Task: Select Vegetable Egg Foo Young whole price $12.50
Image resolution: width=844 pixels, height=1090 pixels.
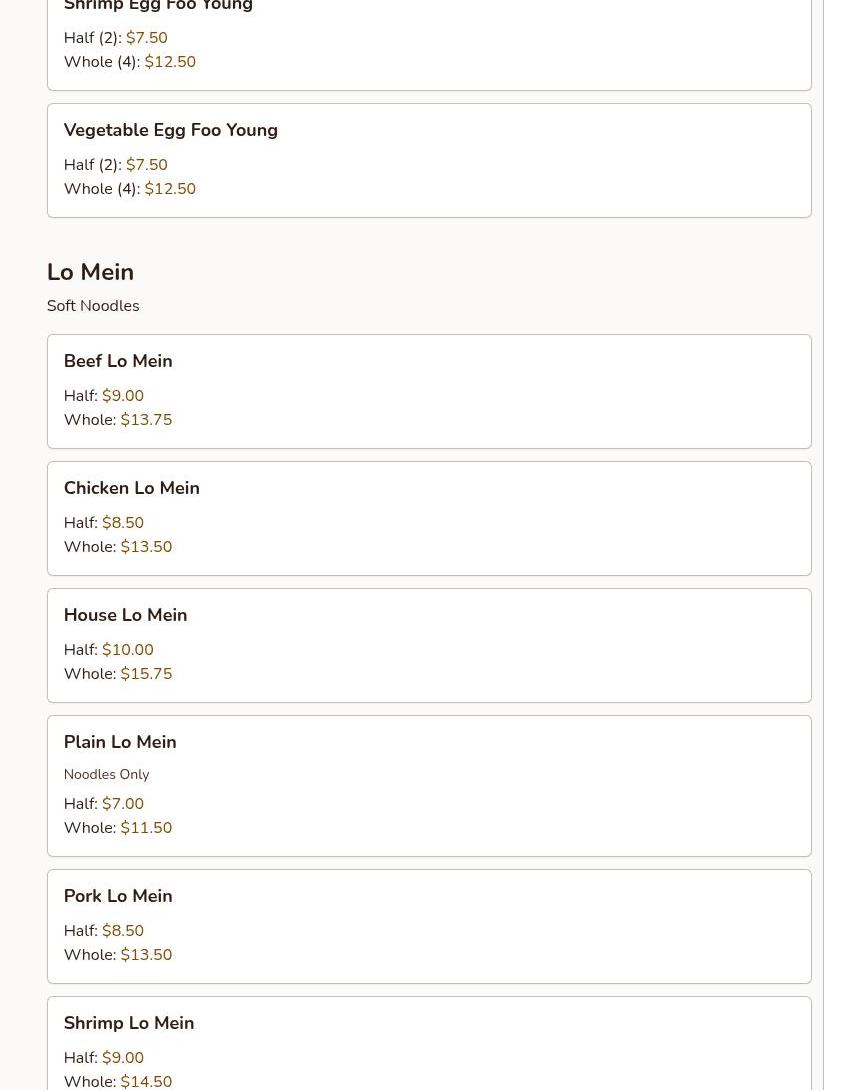Action: tap(170, 189)
